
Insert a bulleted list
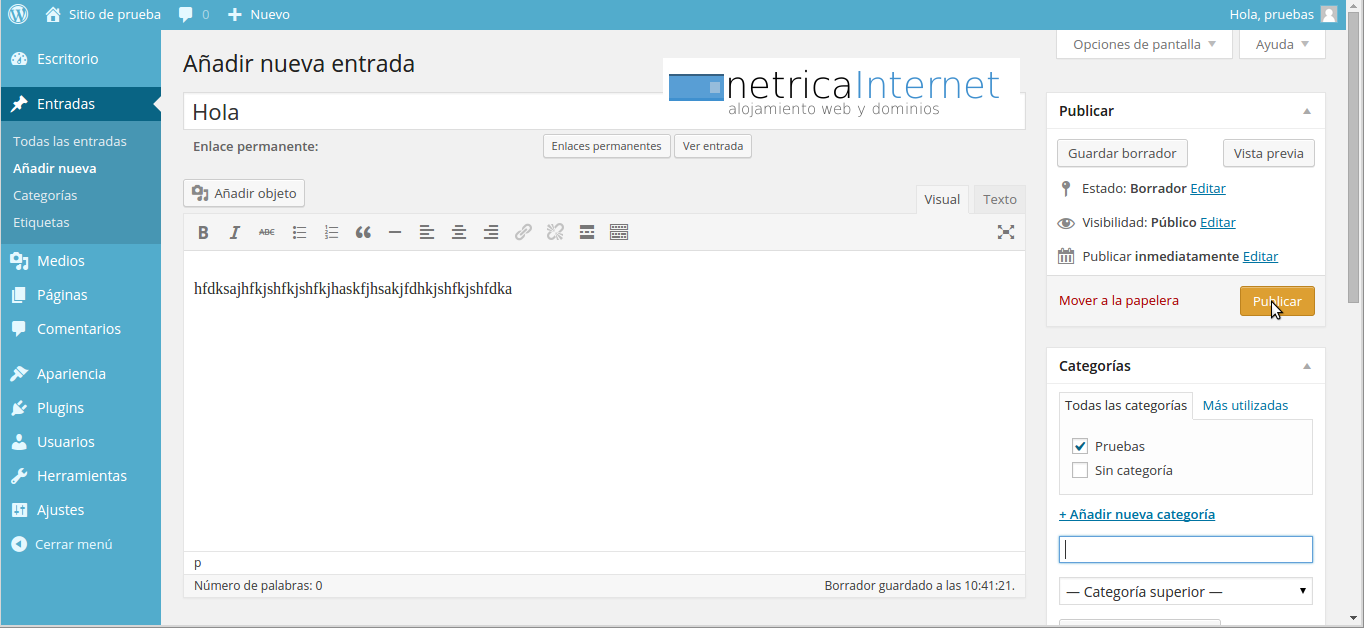pos(299,232)
